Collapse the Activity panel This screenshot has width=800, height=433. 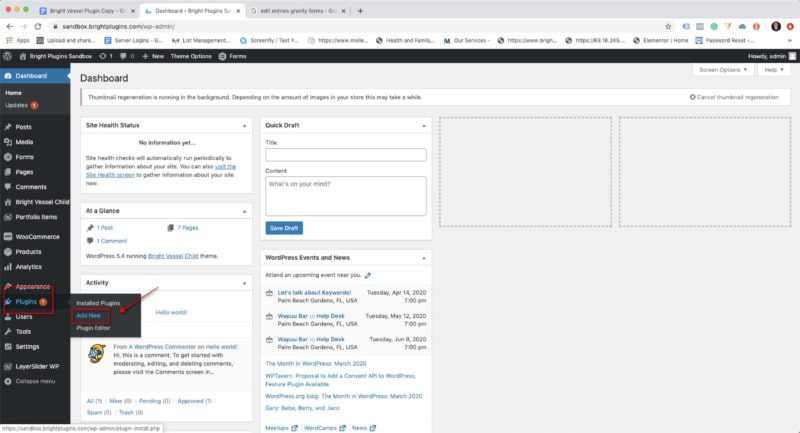coord(244,283)
